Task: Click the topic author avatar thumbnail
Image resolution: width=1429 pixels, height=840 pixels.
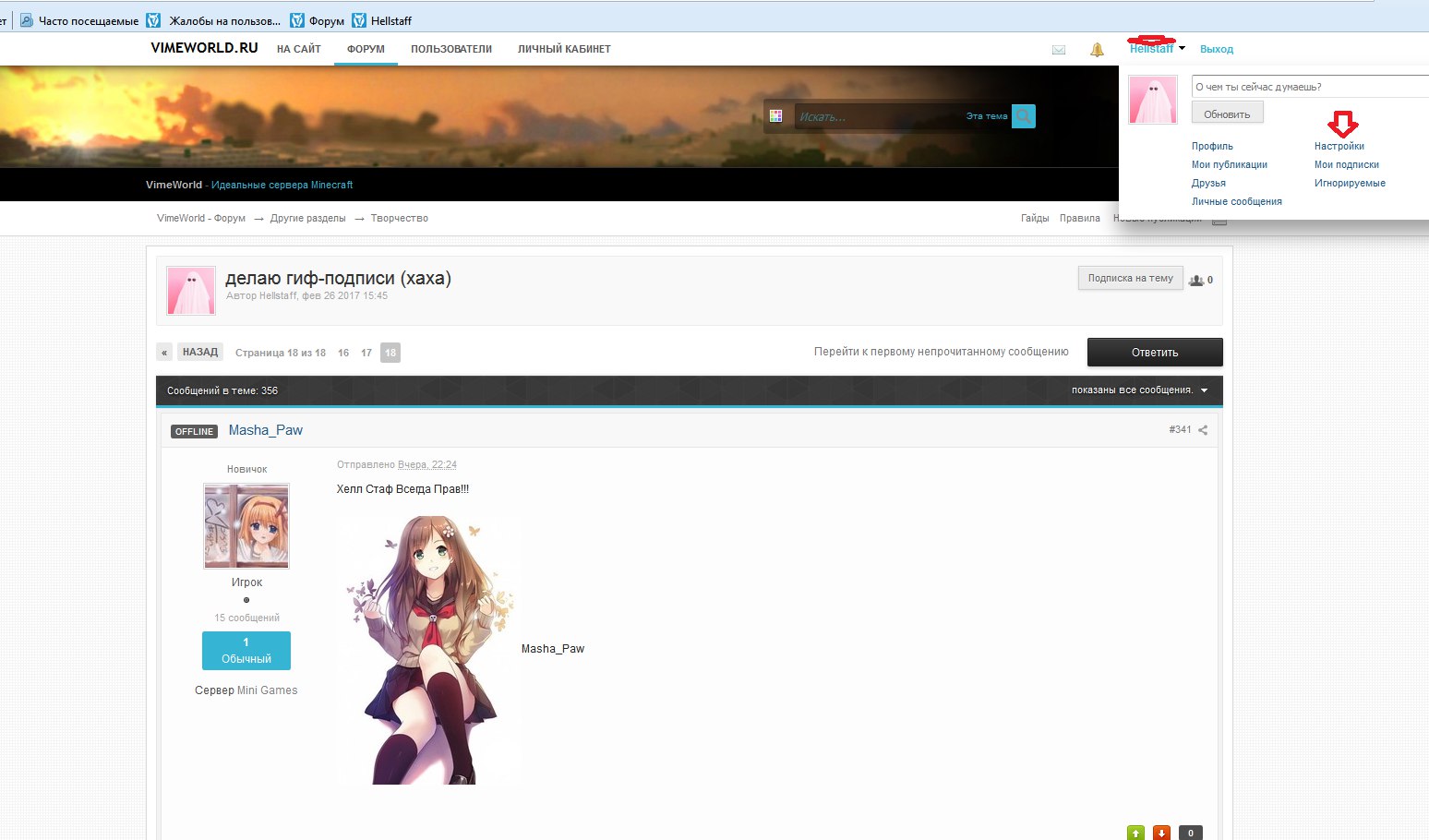Action: [x=191, y=291]
